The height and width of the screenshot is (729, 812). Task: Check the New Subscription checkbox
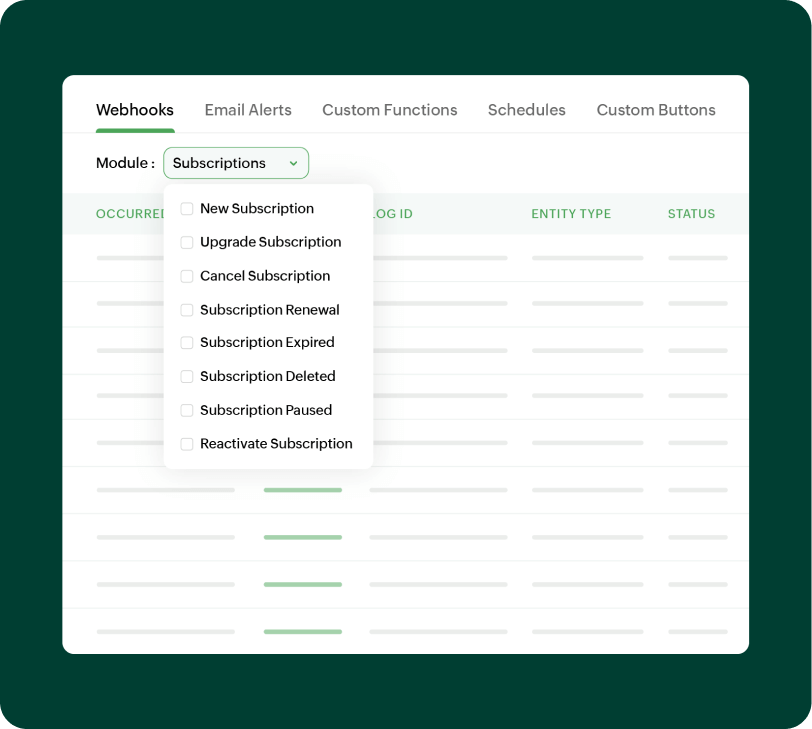[x=186, y=208]
